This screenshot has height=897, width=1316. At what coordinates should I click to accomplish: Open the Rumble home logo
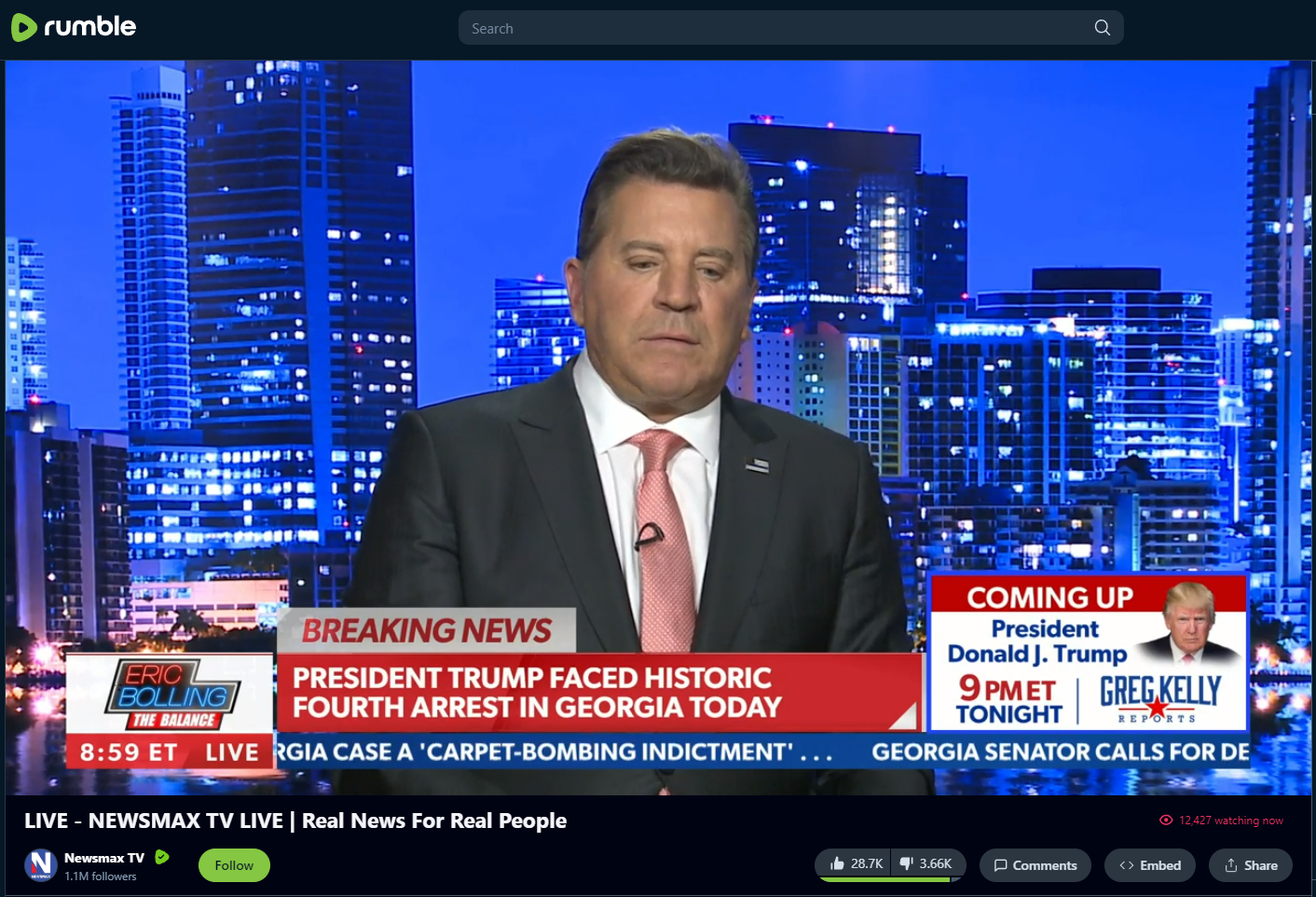[x=74, y=27]
